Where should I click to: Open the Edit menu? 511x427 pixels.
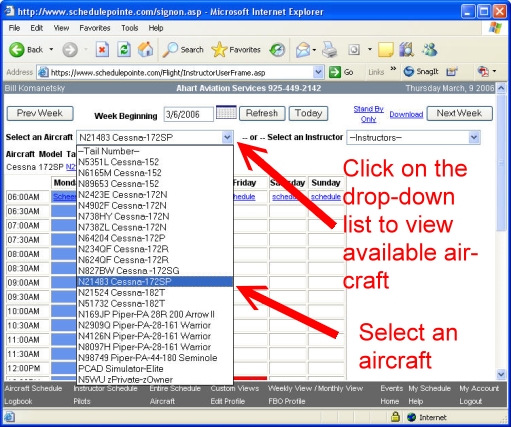(x=37, y=28)
